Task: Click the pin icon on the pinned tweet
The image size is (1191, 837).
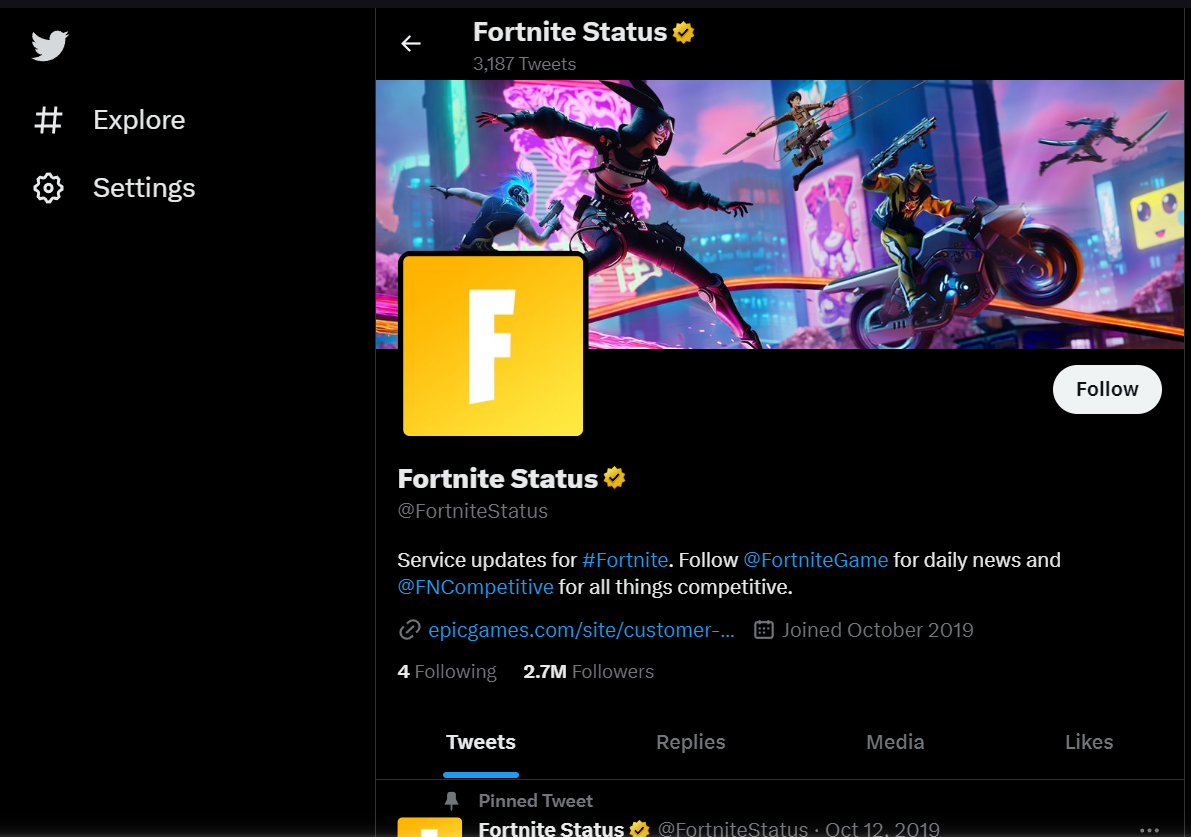Action: pos(452,800)
